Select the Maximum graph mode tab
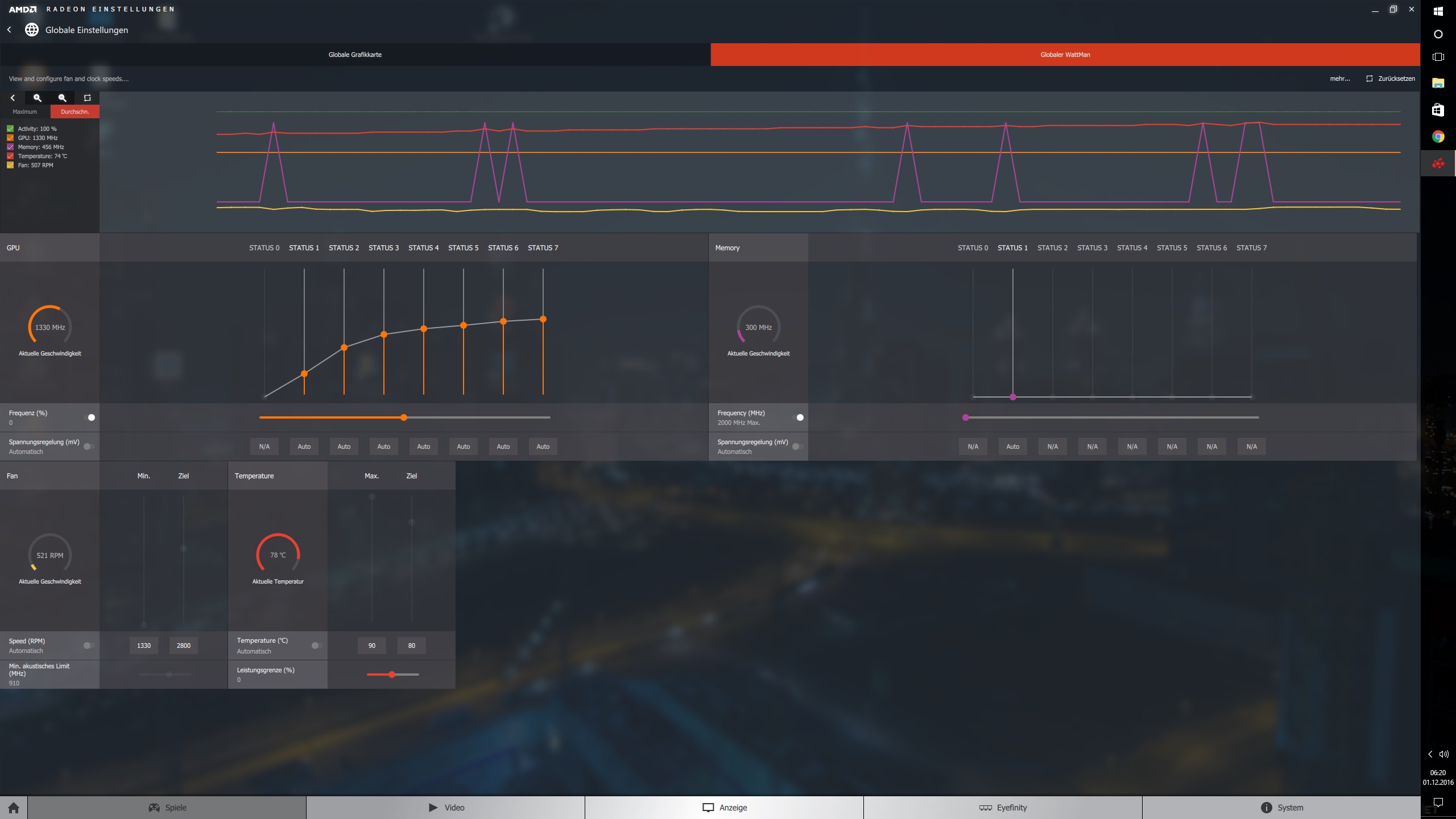 [x=25, y=111]
